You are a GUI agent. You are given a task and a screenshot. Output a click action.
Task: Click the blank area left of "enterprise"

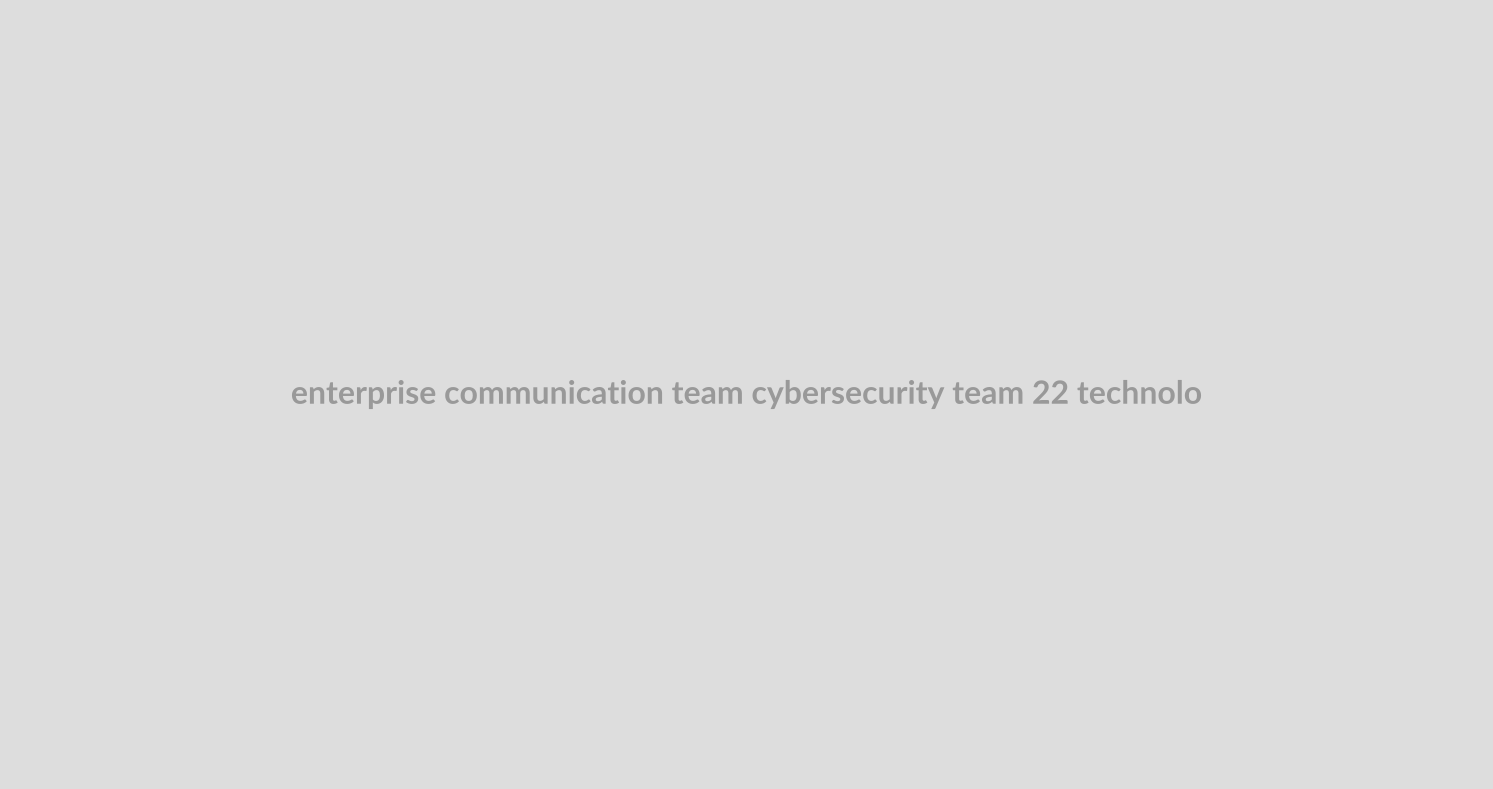pos(140,393)
